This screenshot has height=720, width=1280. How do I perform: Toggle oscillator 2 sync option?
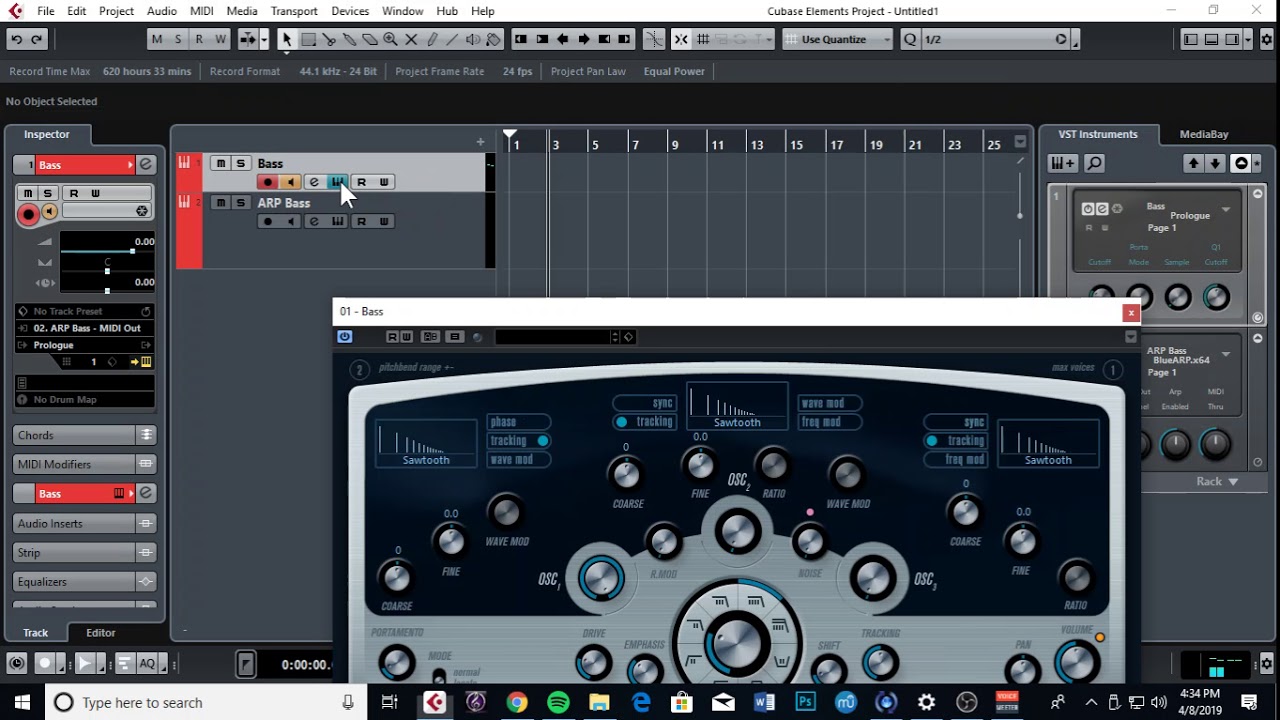[x=645, y=403]
